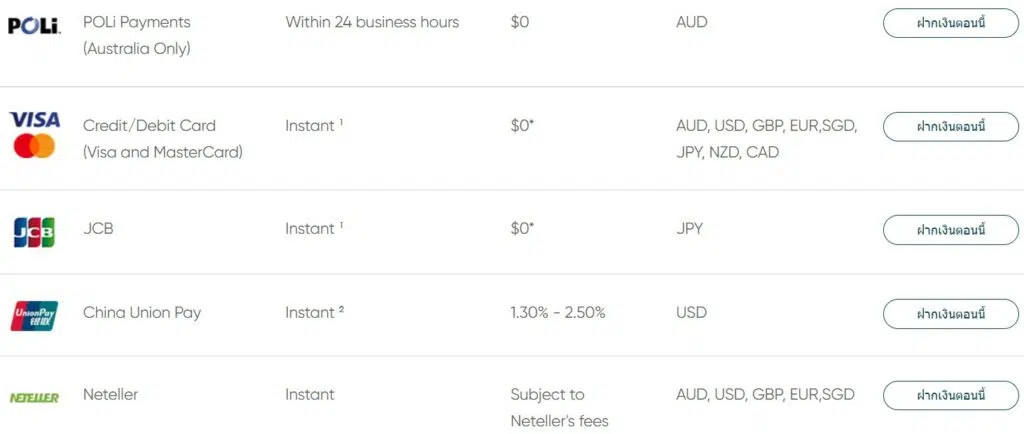Click 'Within 24 business hours' processing time

coord(372,22)
